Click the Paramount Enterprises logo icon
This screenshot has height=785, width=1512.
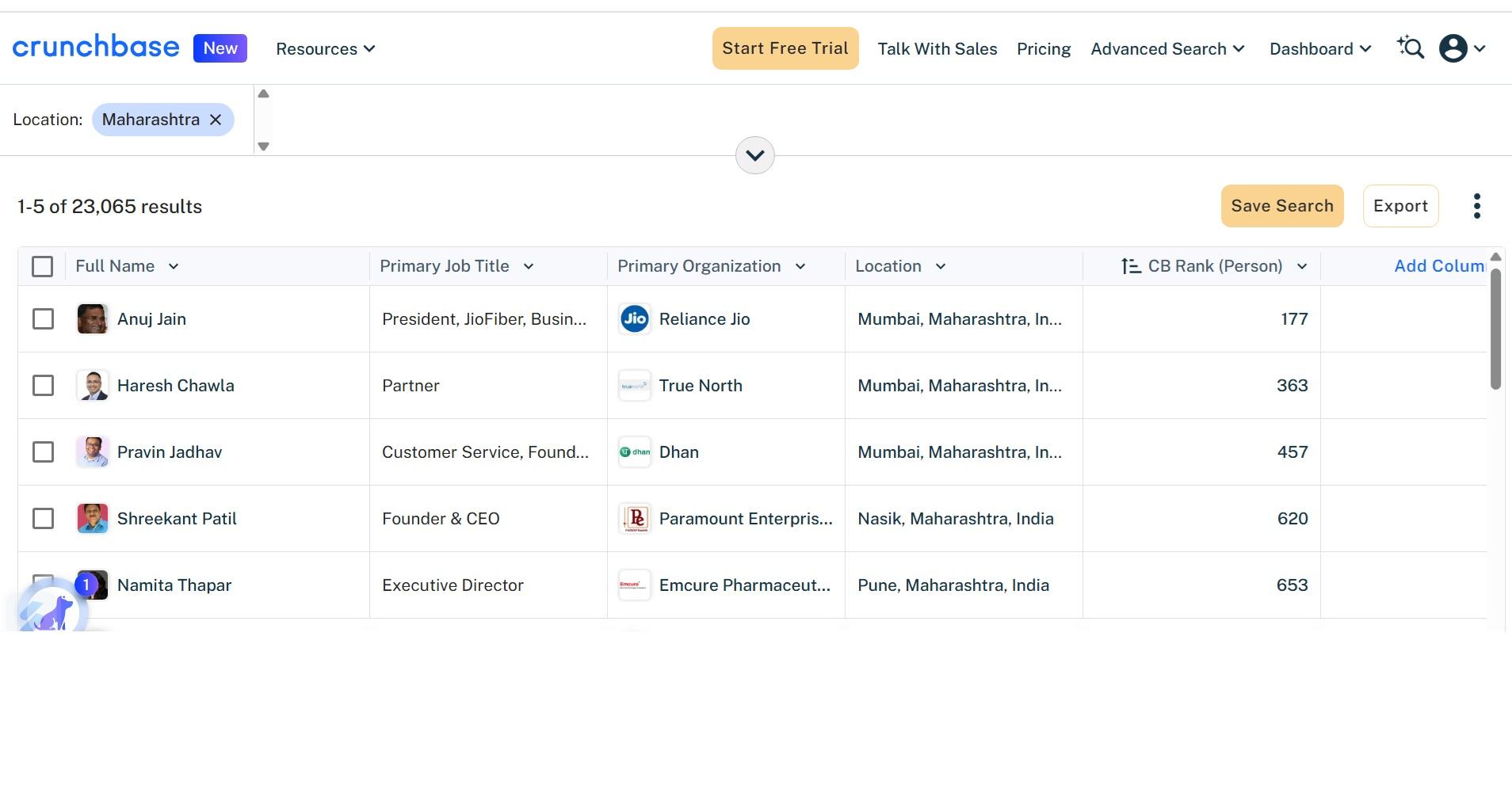coord(634,519)
